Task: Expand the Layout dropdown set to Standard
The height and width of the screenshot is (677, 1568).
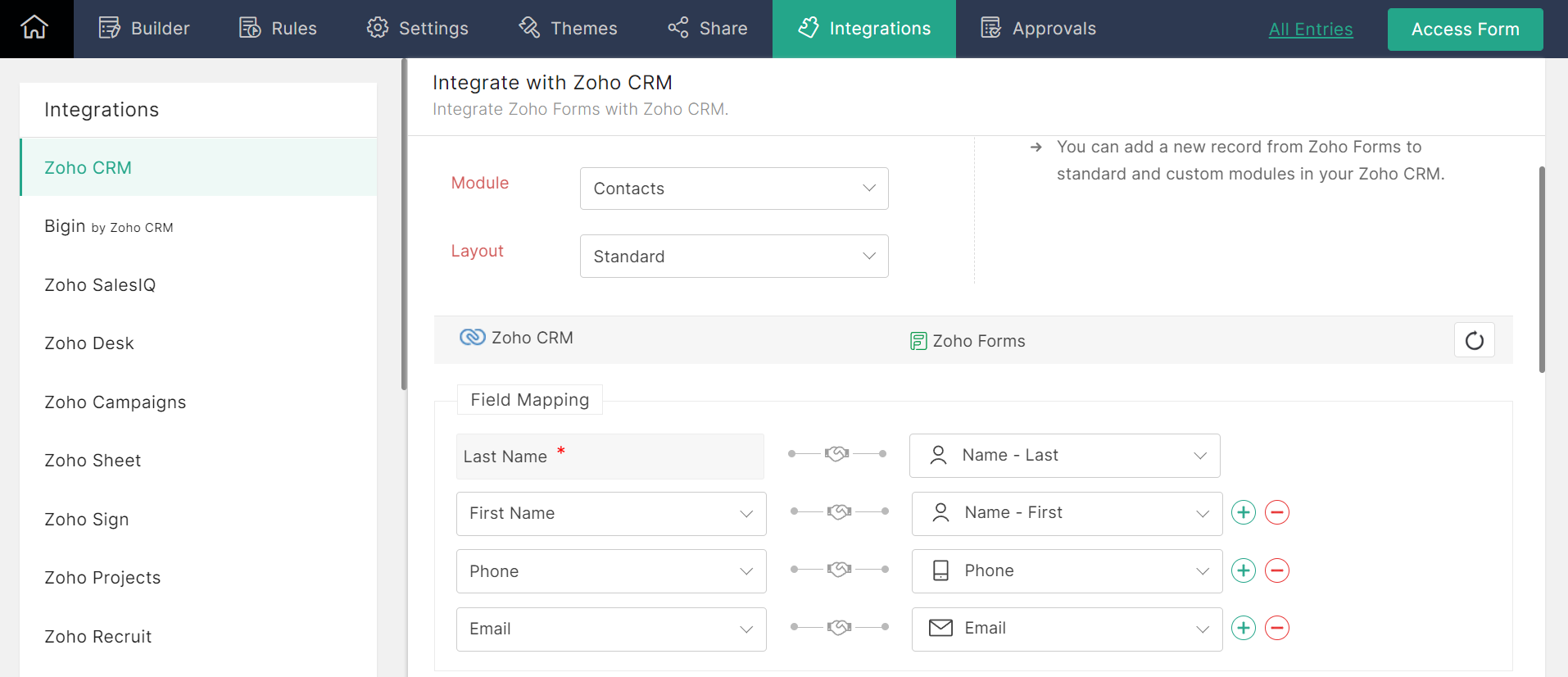Action: [x=734, y=257]
